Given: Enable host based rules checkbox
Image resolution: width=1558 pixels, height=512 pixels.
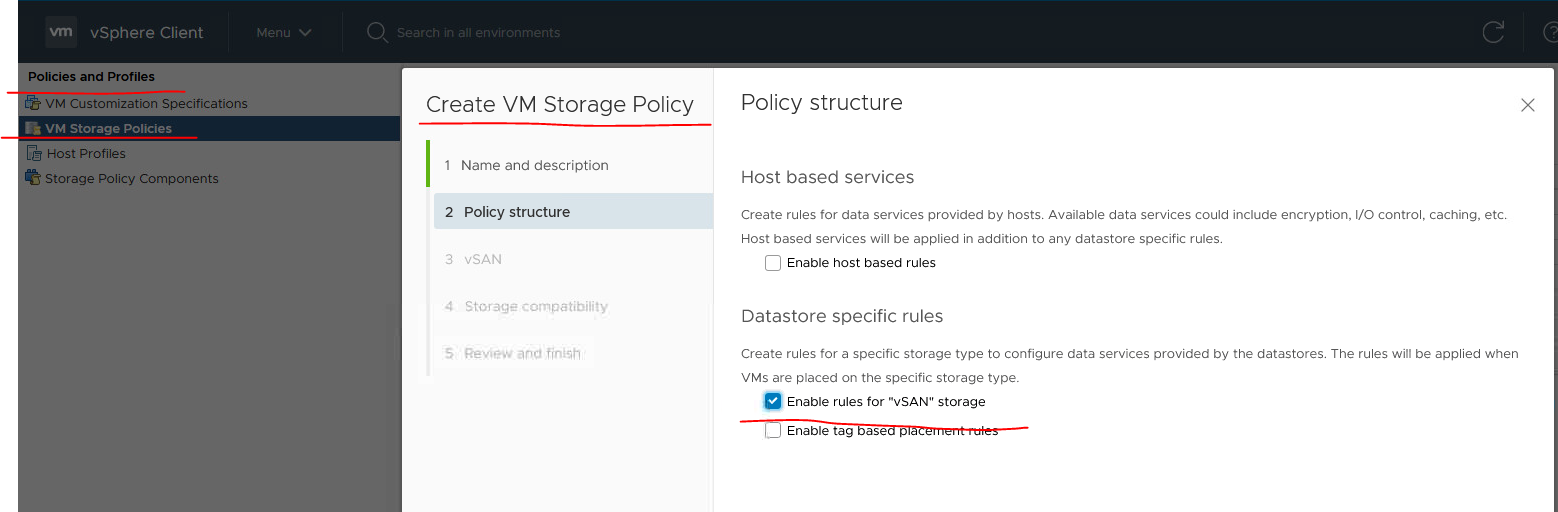Looking at the screenshot, I should click(773, 263).
